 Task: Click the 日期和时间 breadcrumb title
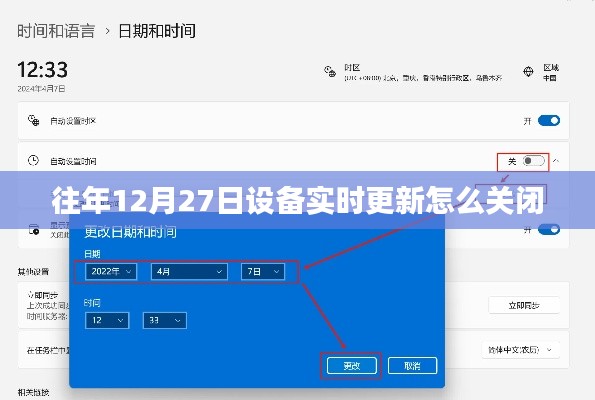157,31
